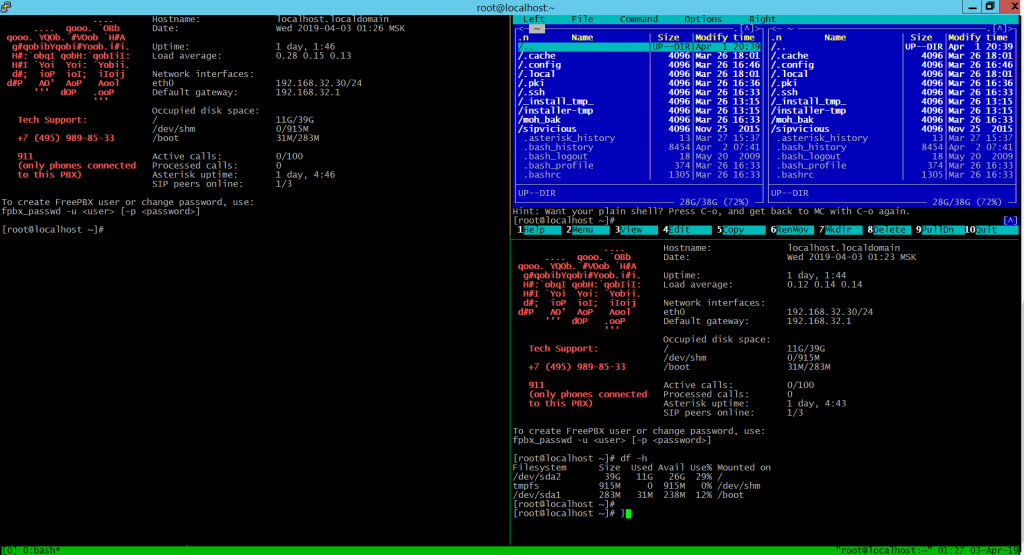Sort the left panel by Size column

667,37
